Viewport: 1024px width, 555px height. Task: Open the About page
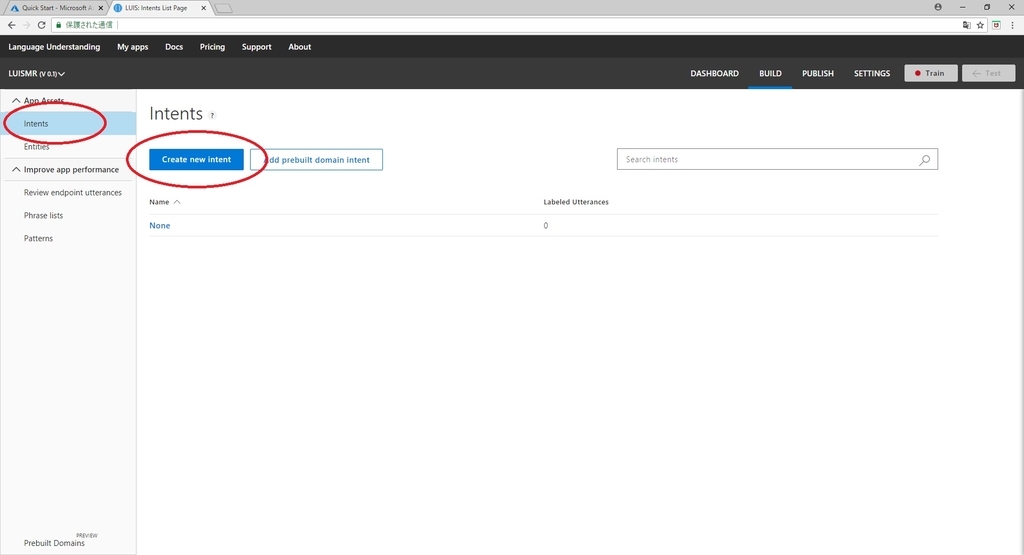pos(300,47)
